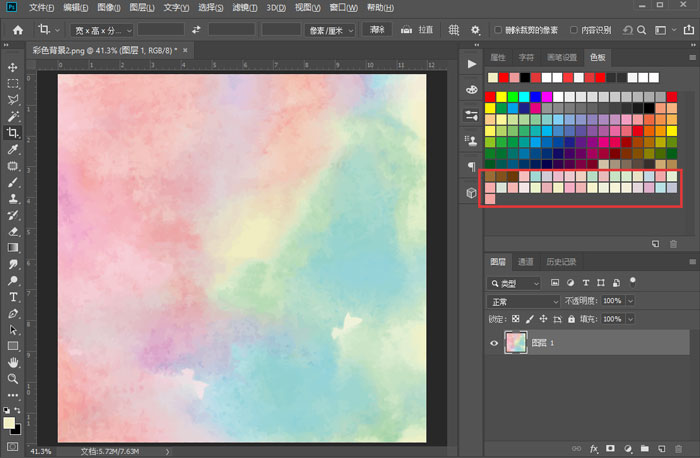
Task: Select the Path Selection tool
Action: pyautogui.click(x=12, y=330)
